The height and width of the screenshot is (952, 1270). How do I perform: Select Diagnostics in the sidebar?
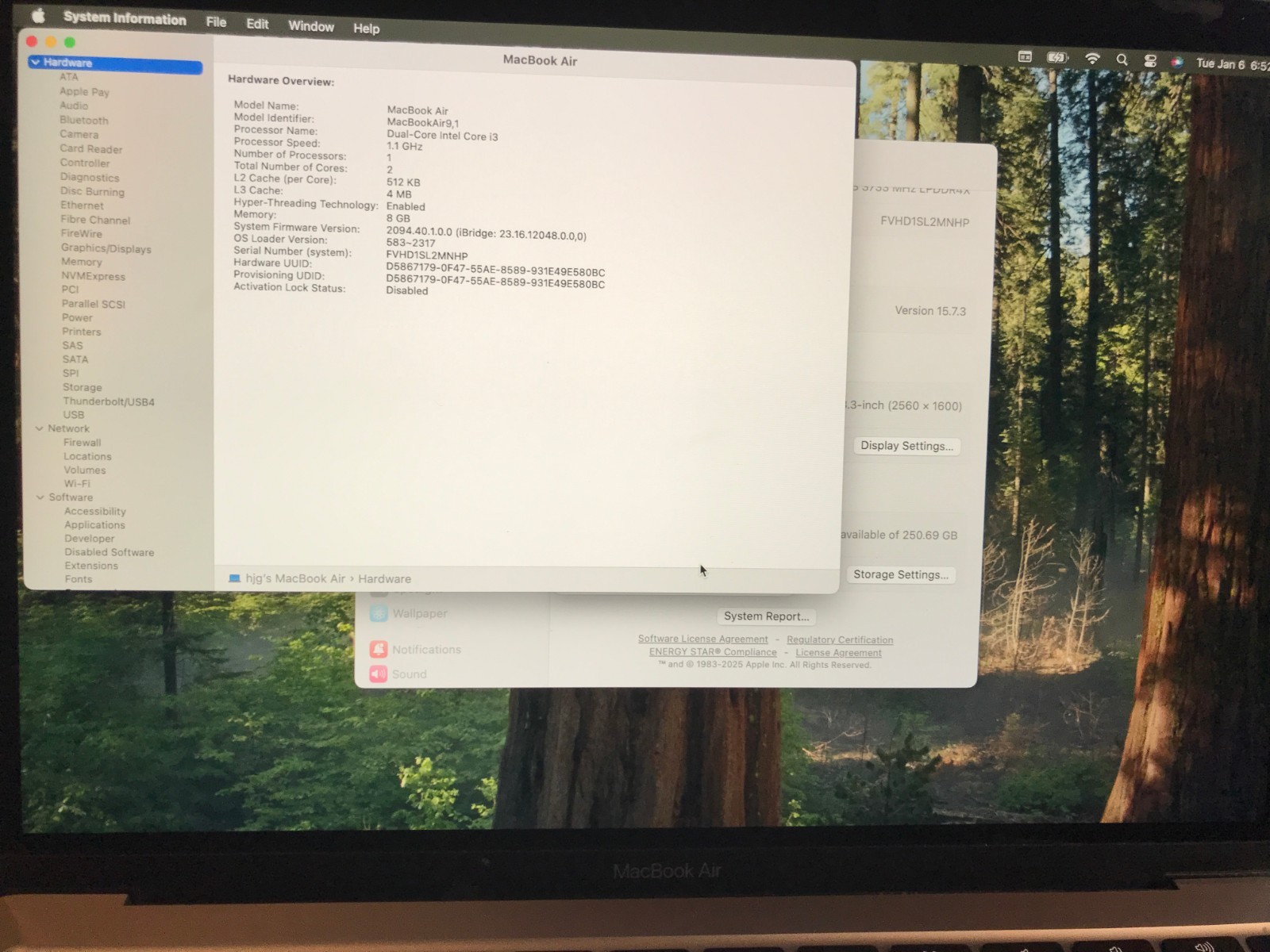(90, 178)
